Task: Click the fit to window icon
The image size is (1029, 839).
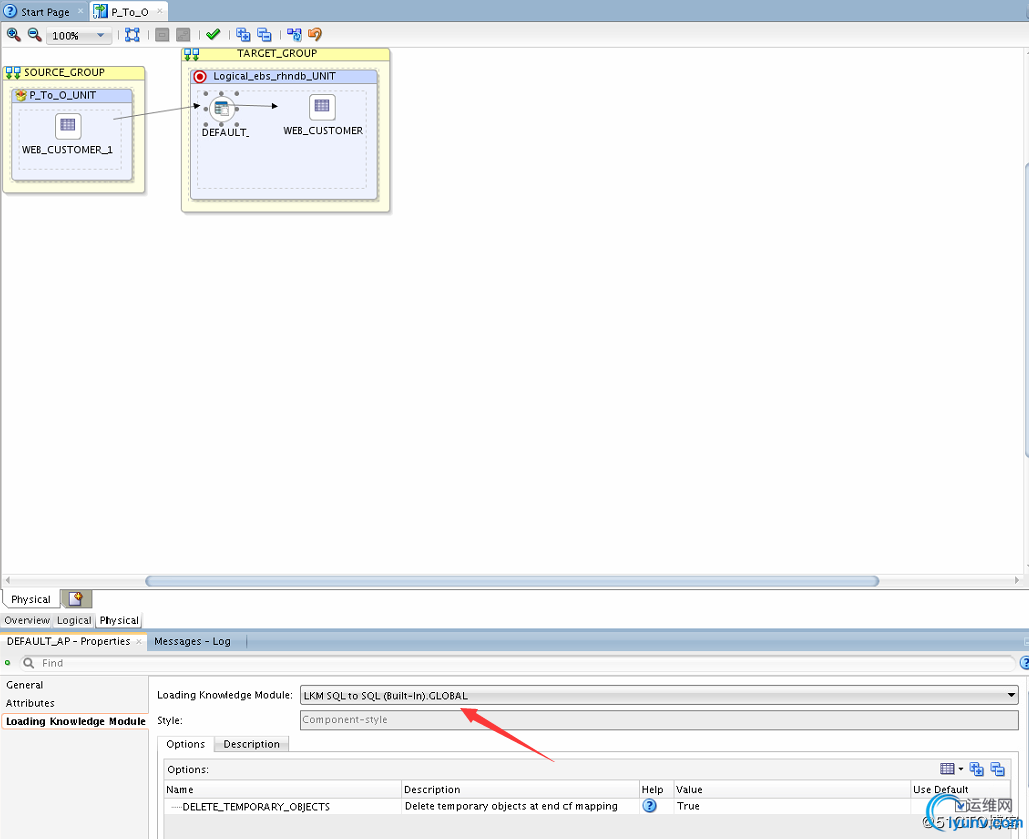Action: click(x=133, y=35)
